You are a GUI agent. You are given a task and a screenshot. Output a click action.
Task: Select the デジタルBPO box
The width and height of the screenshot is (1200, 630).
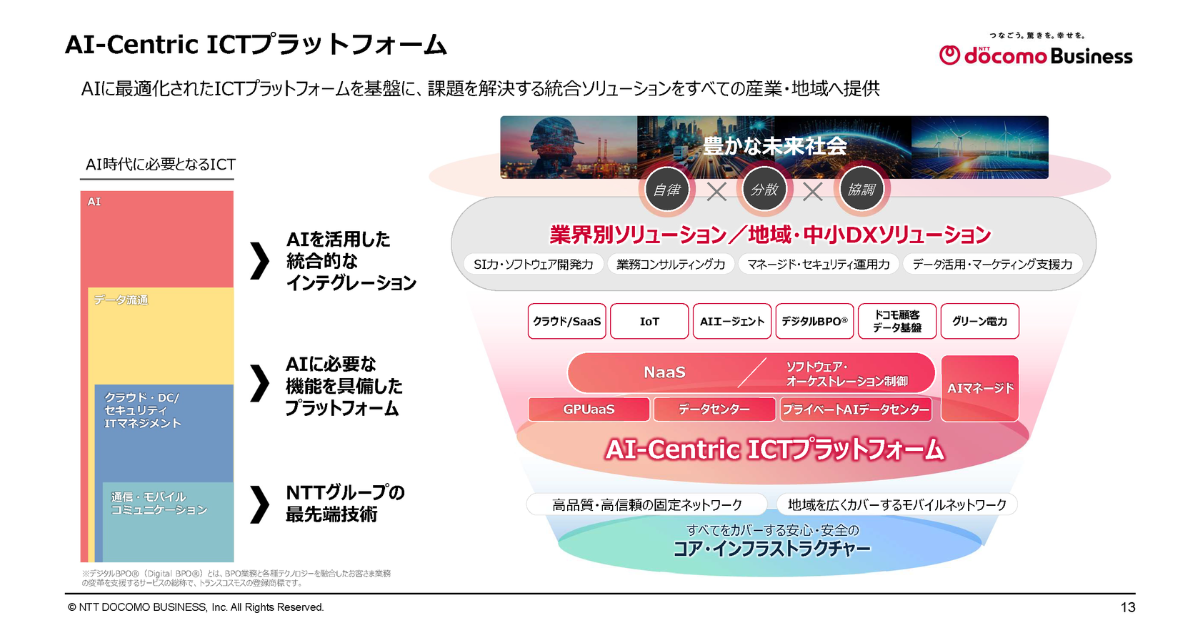(x=814, y=322)
